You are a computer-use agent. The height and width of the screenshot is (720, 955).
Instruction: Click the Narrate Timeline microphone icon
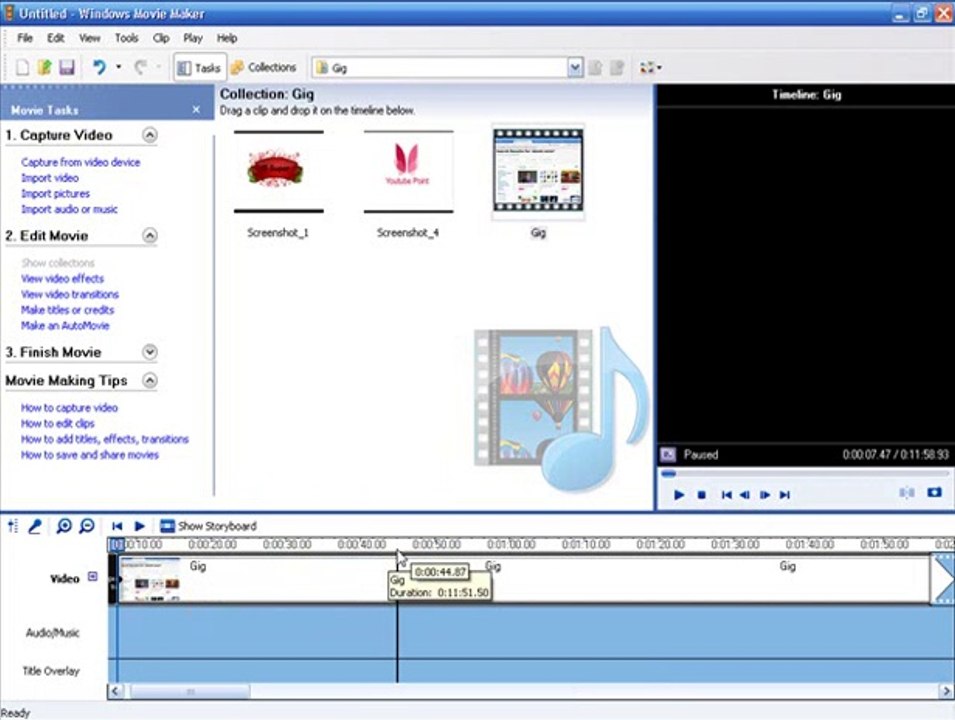(35, 526)
